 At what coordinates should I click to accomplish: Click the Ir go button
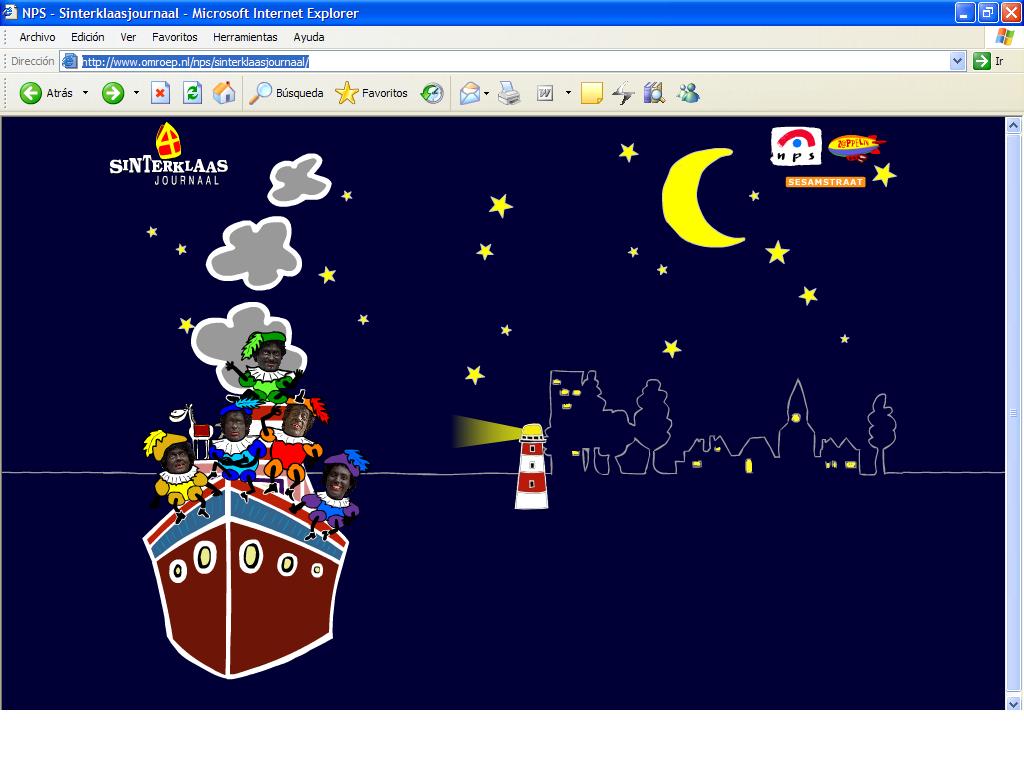click(988, 61)
